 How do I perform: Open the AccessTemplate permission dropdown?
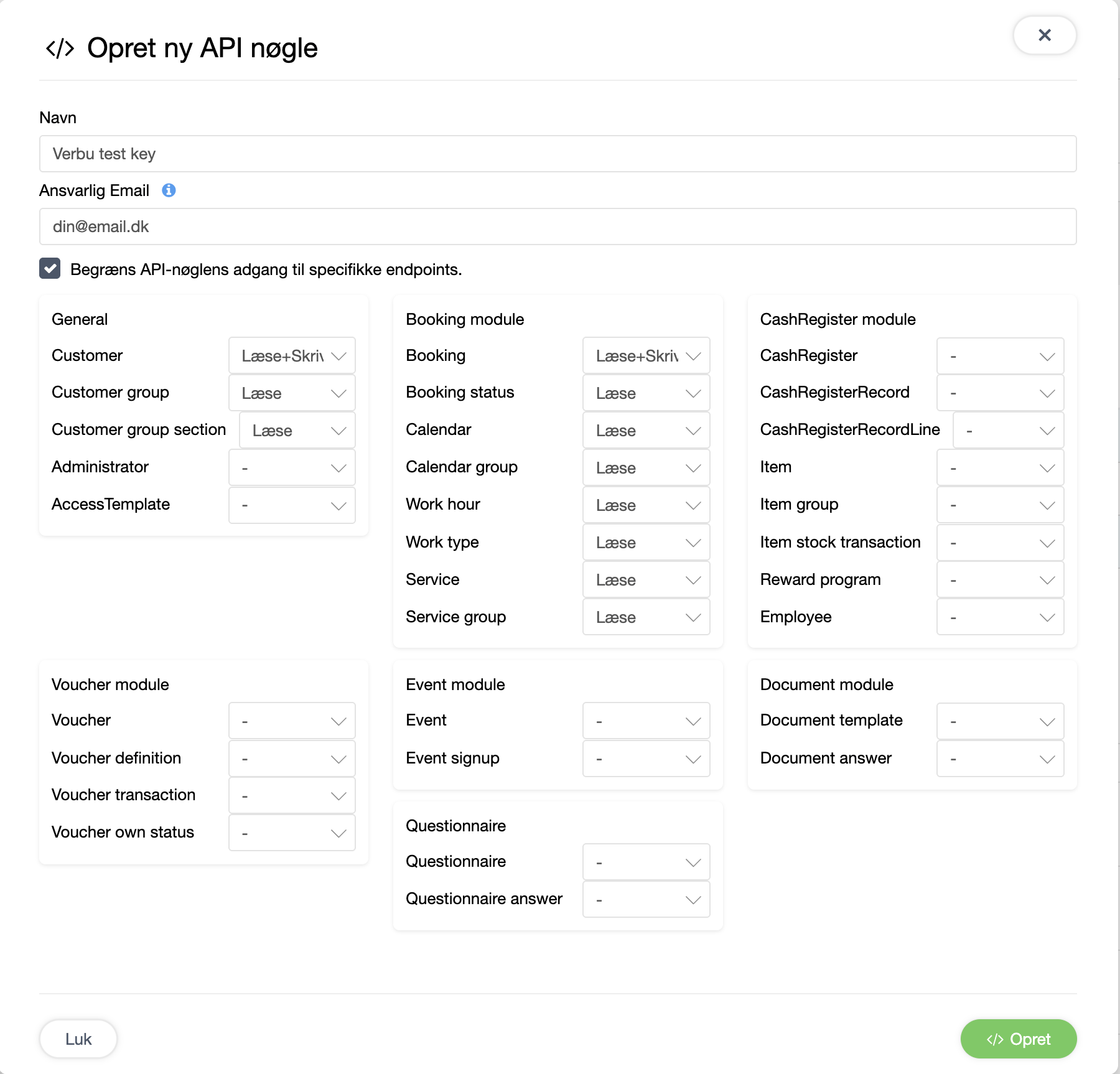tap(292, 505)
